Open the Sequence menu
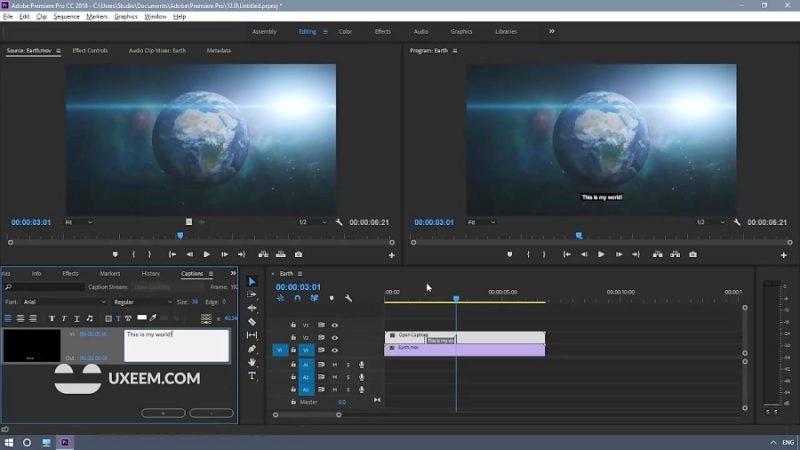Screen dimensions: 800x450 tap(66, 17)
